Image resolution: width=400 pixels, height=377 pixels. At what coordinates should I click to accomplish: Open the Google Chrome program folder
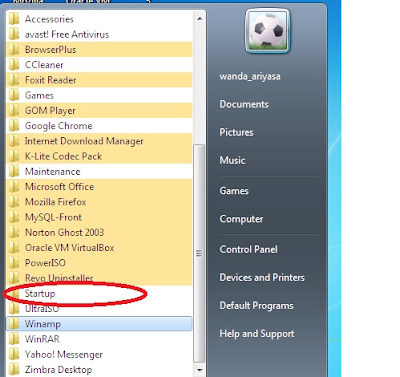[99, 126]
